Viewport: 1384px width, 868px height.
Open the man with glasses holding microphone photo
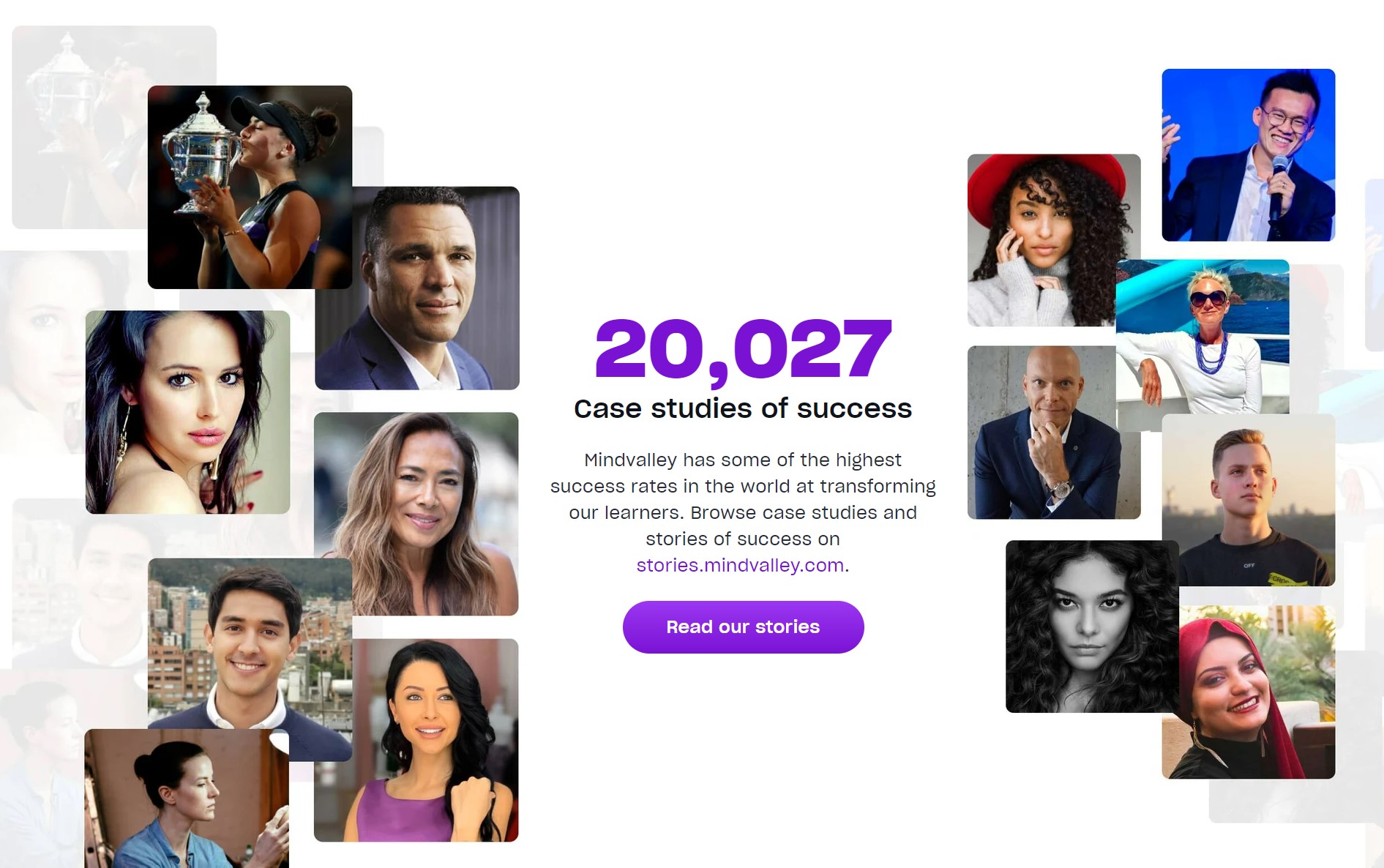pyautogui.click(x=1248, y=155)
